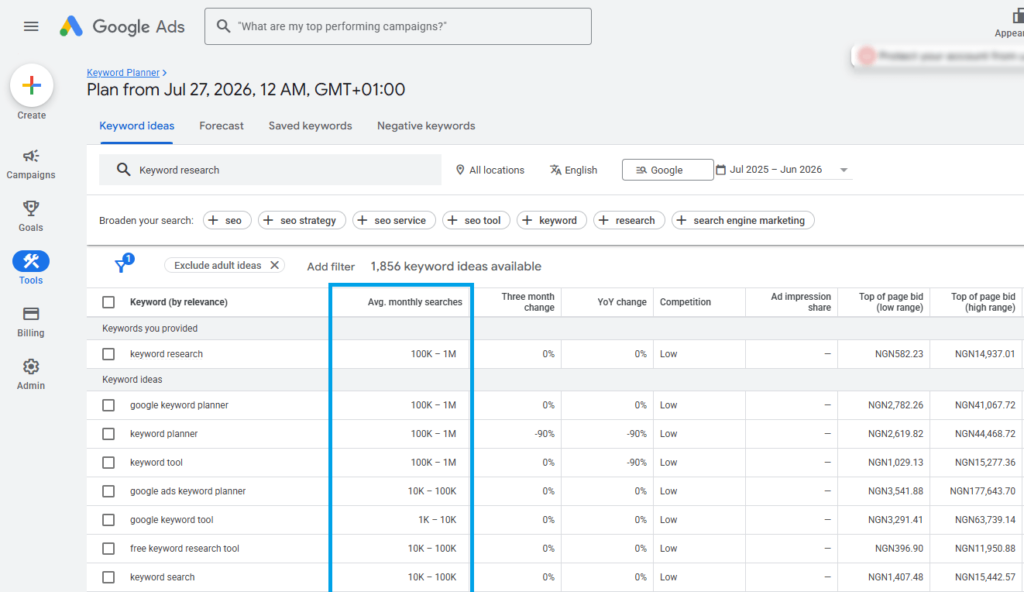Viewport: 1024px width, 592px height.
Task: Check 'google ads keyword planner' row checkbox
Action: coord(108,491)
